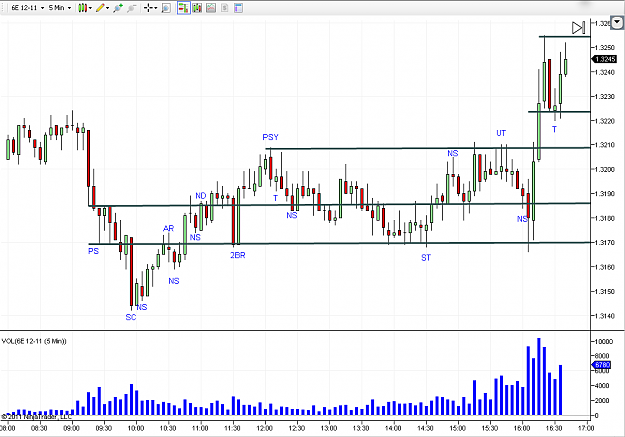Open the data series icon
The height and width of the screenshot is (437, 625).
[x=197, y=8]
